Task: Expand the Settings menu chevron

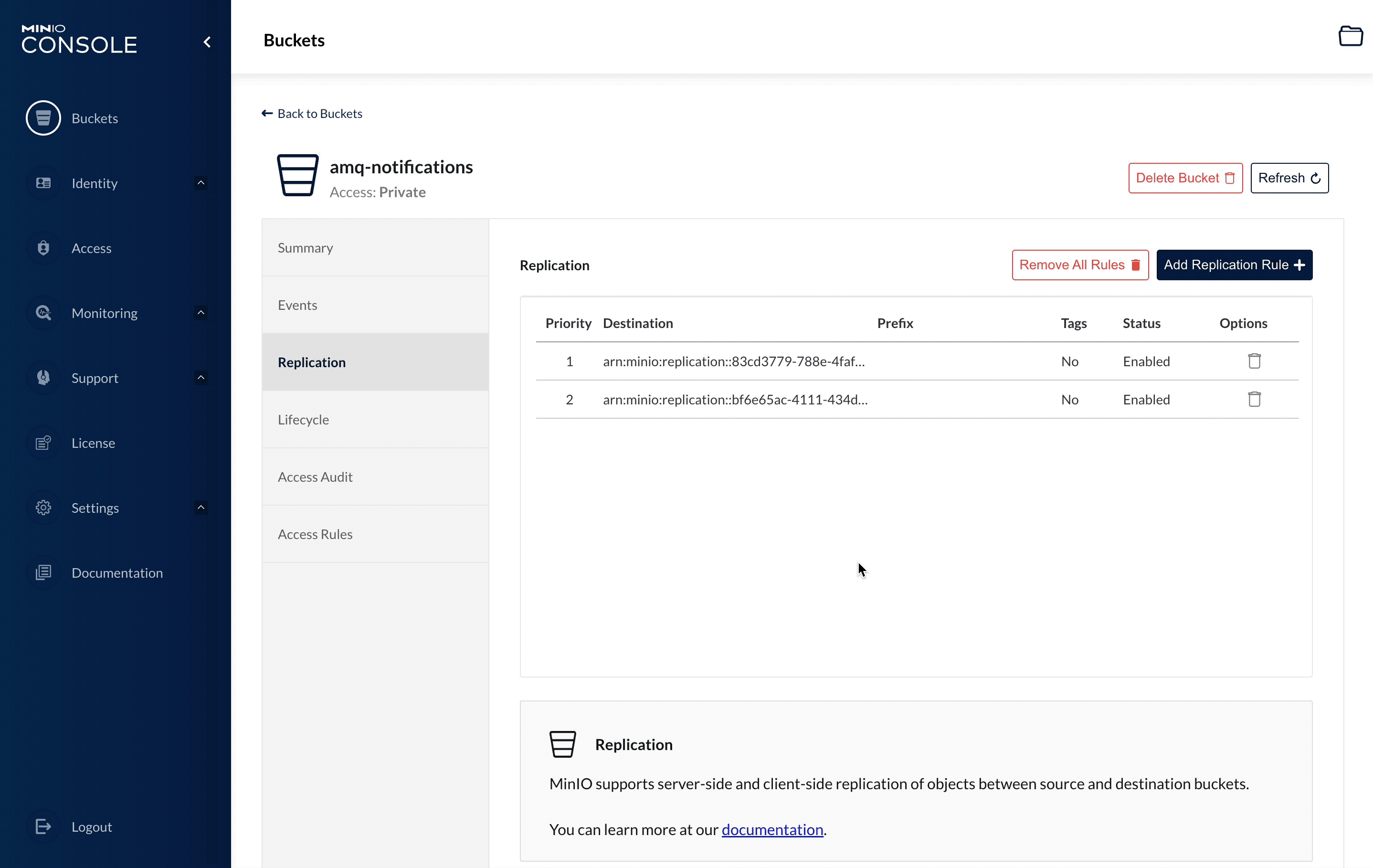Action: tap(201, 507)
